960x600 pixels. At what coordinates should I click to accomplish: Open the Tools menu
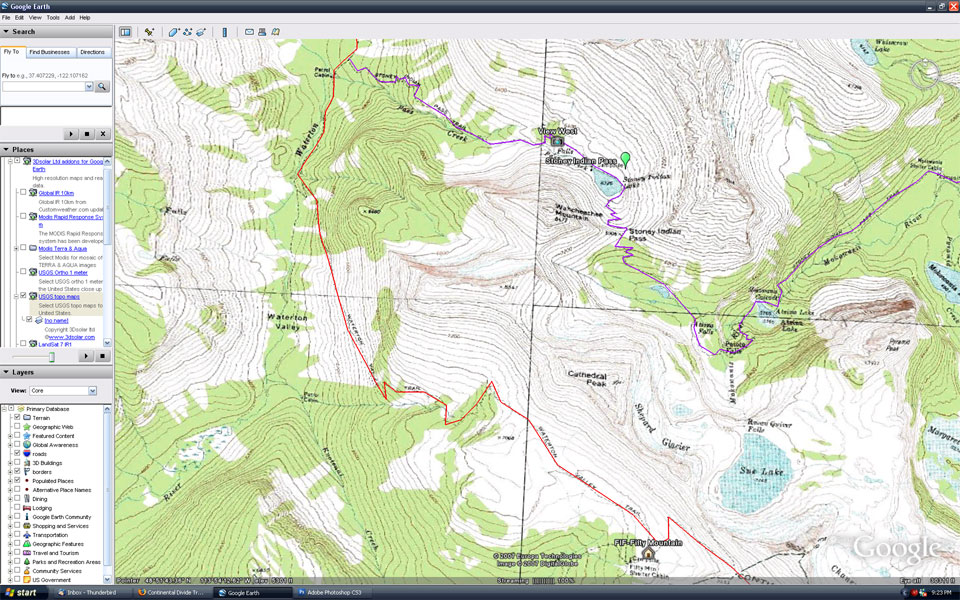click(53, 18)
